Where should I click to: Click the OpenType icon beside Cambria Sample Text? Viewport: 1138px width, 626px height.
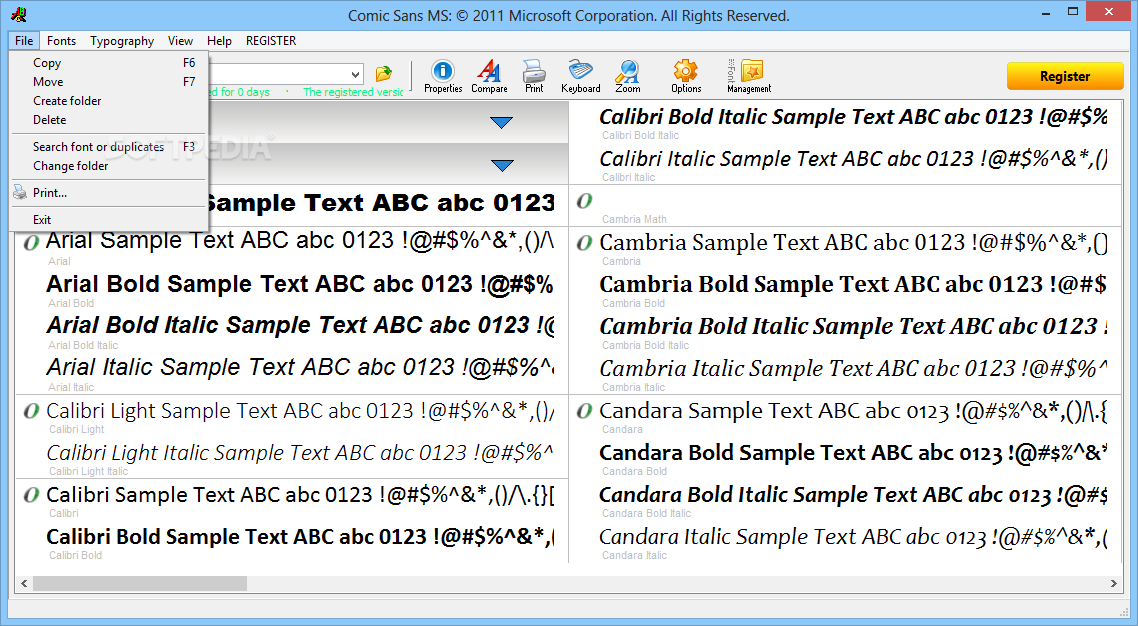tap(584, 243)
